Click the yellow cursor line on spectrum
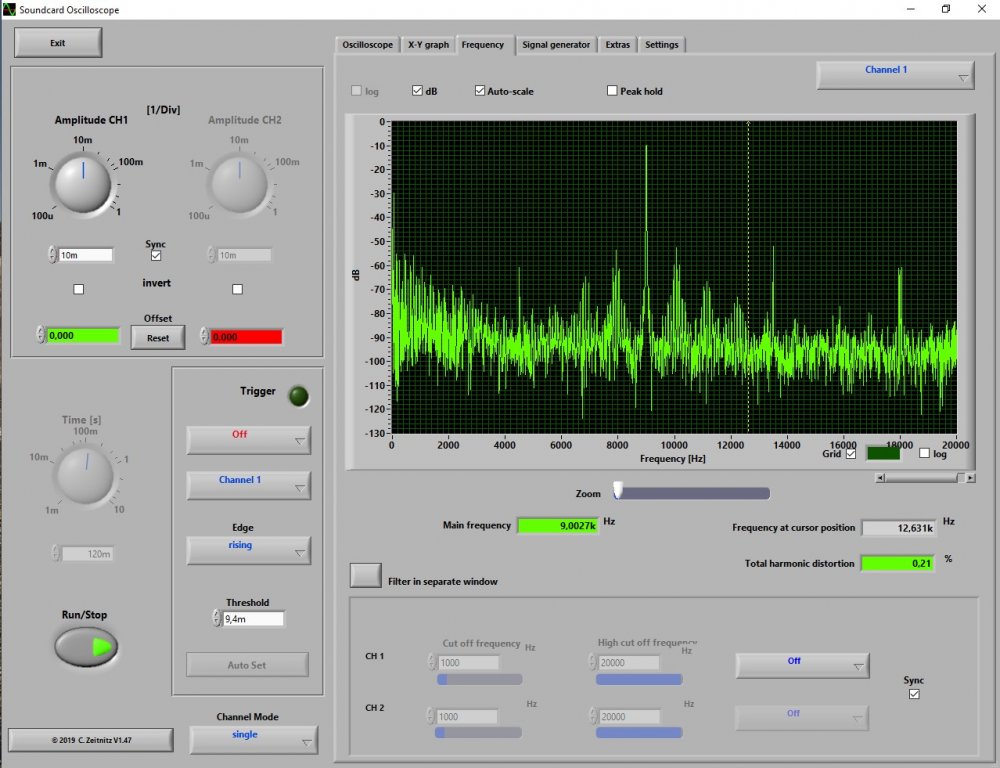The width and height of the screenshot is (1000, 768). (748, 277)
